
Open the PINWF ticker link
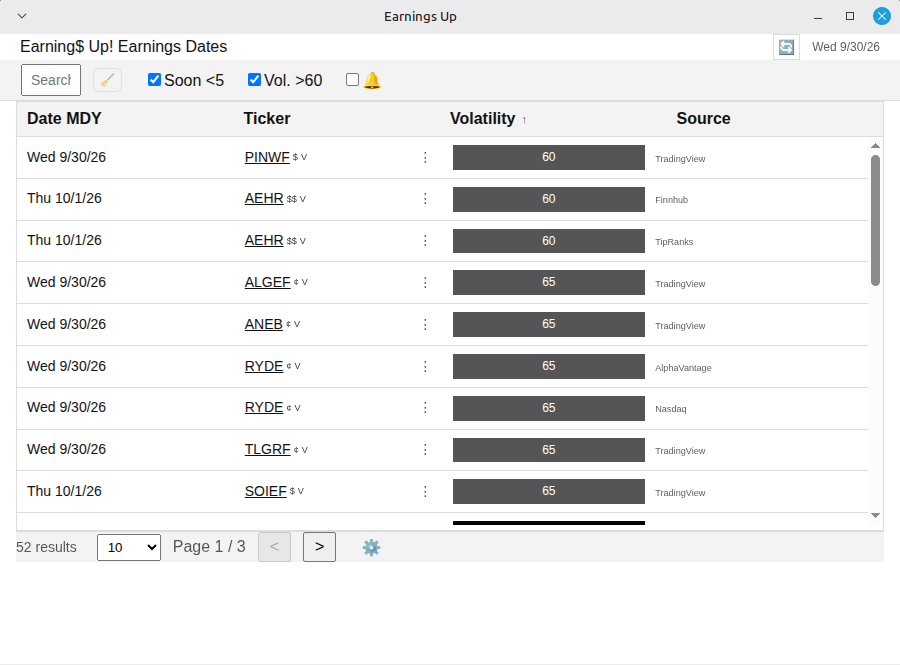267,157
